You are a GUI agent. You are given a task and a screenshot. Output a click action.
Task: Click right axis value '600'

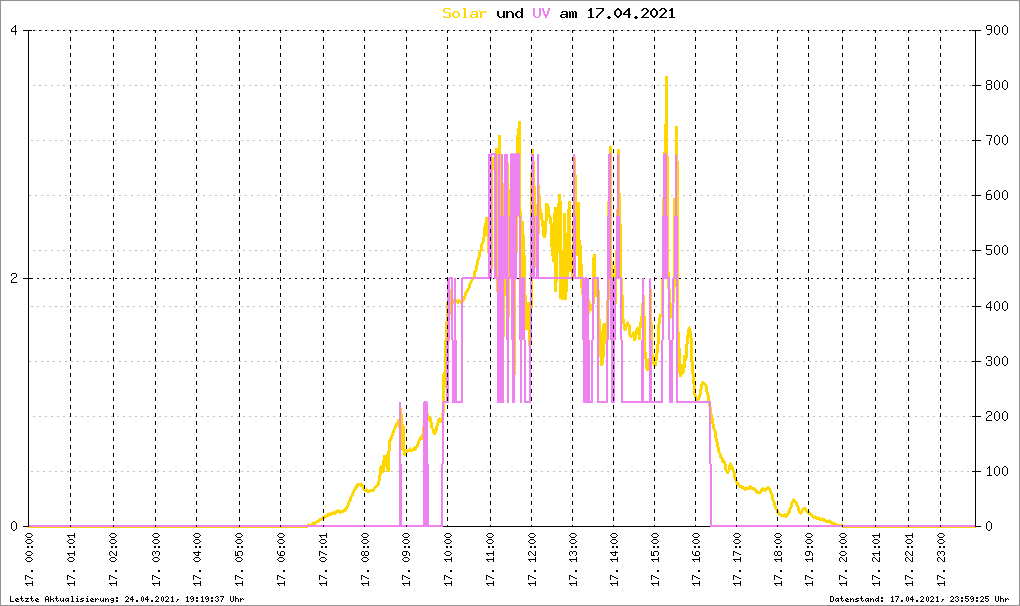pyautogui.click(x=997, y=195)
